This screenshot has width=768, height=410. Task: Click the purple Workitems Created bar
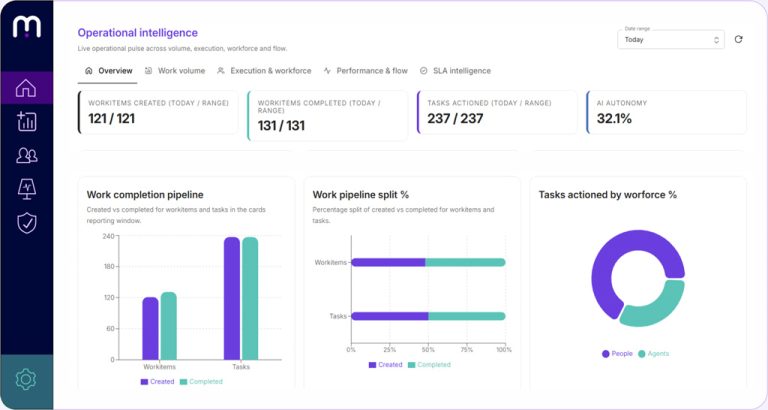[x=150, y=329]
